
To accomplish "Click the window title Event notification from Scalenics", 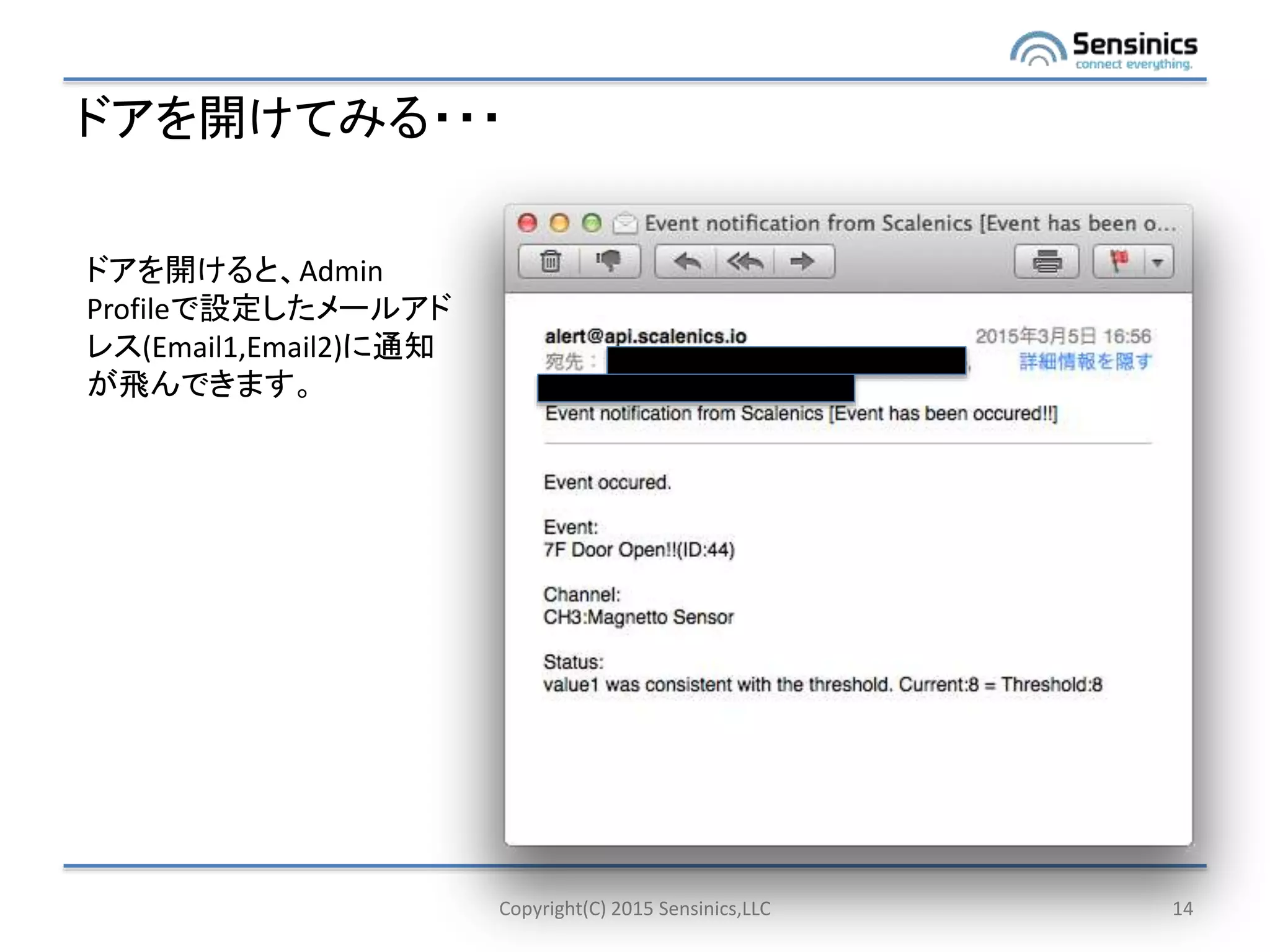I will [910, 223].
